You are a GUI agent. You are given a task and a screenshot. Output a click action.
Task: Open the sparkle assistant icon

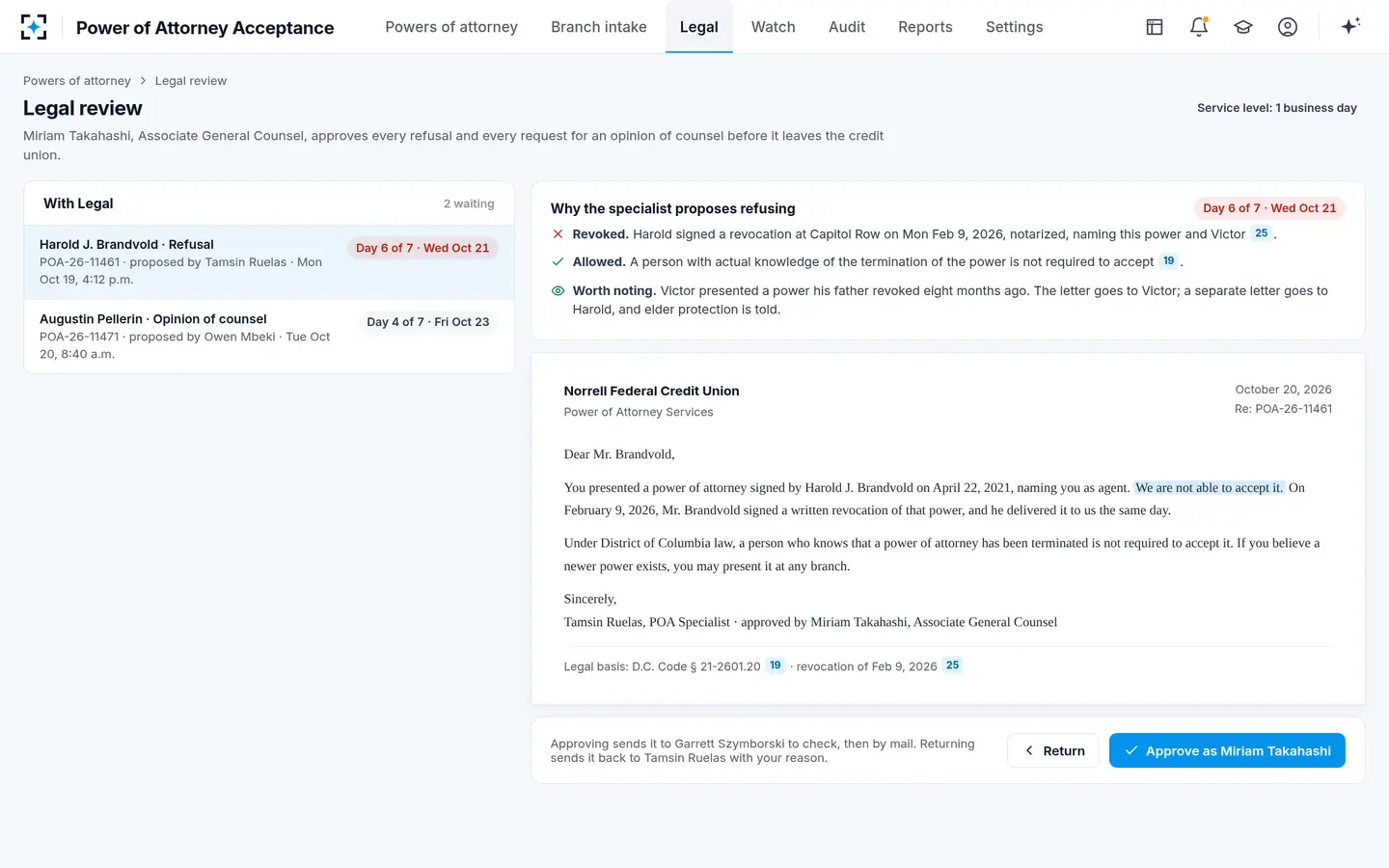coord(1350,26)
